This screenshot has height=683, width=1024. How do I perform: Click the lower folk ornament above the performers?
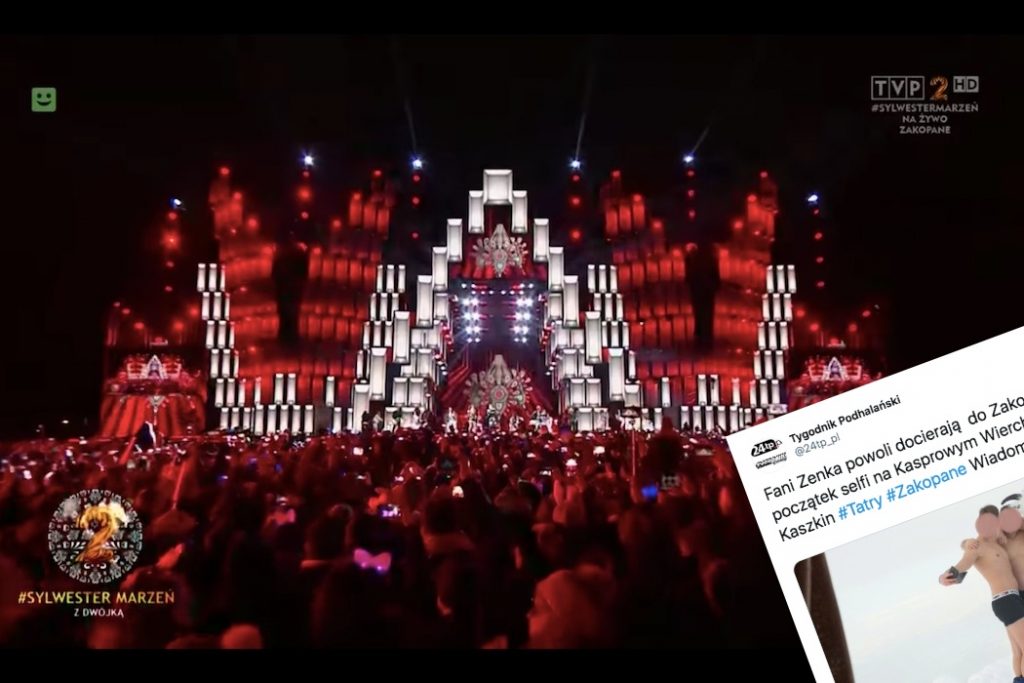click(x=499, y=385)
